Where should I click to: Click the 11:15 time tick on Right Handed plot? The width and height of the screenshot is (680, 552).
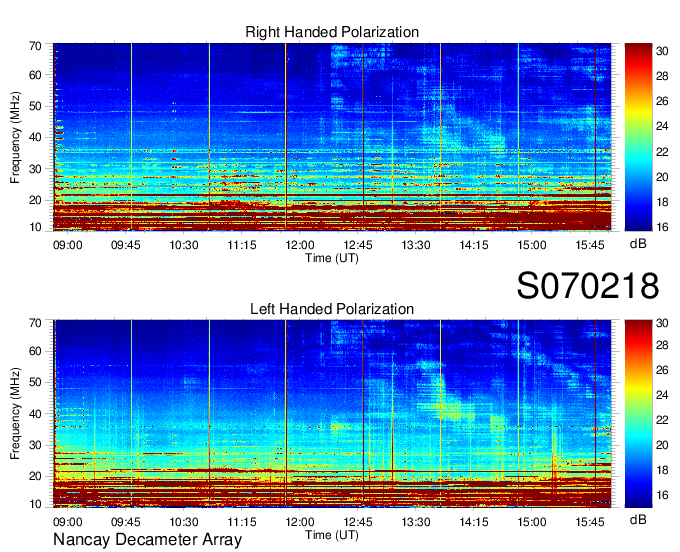pyautogui.click(x=242, y=245)
